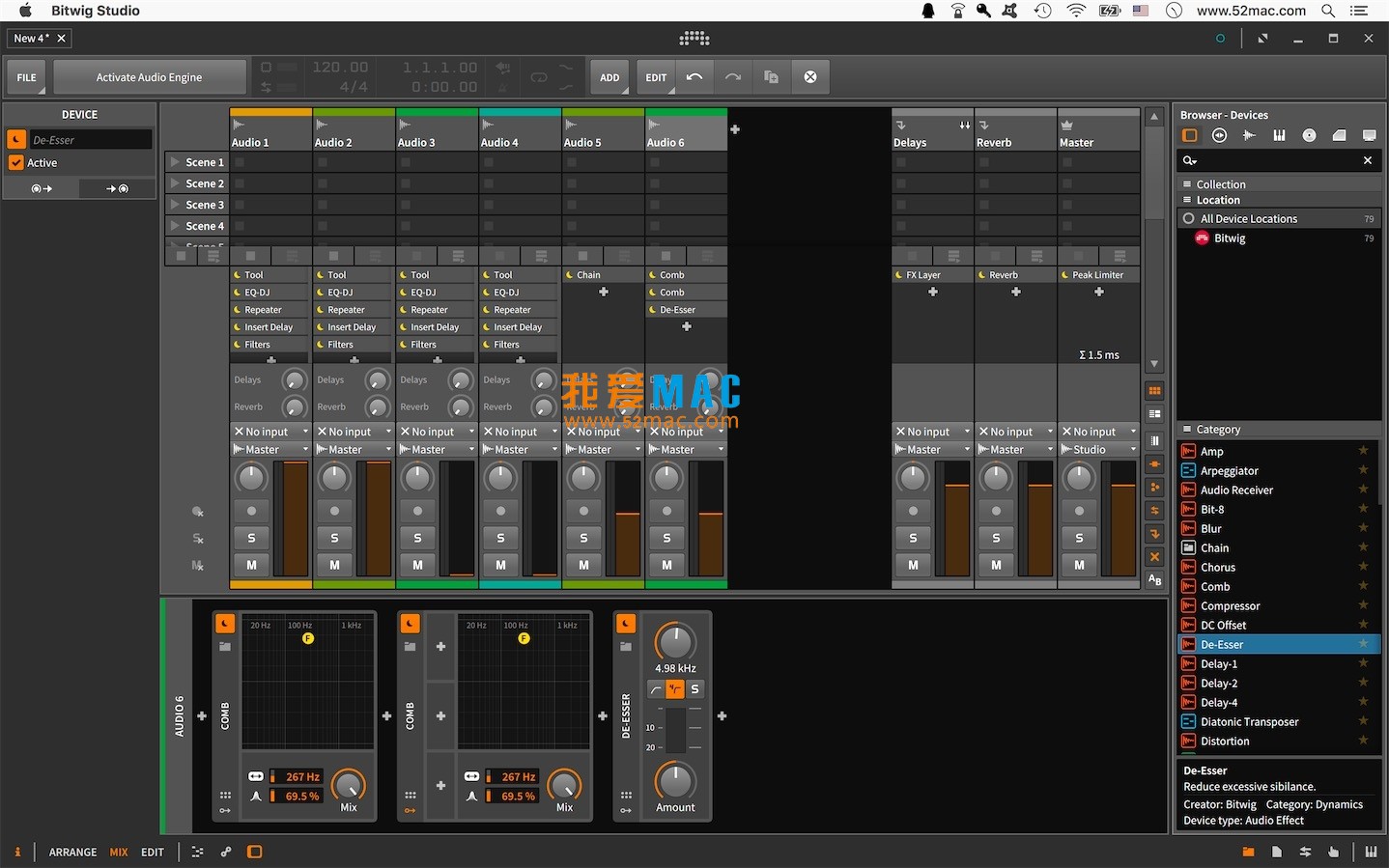Viewport: 1389px width, 868px height.
Task: Toggle the De-Esser device power button
Action: 626,624
